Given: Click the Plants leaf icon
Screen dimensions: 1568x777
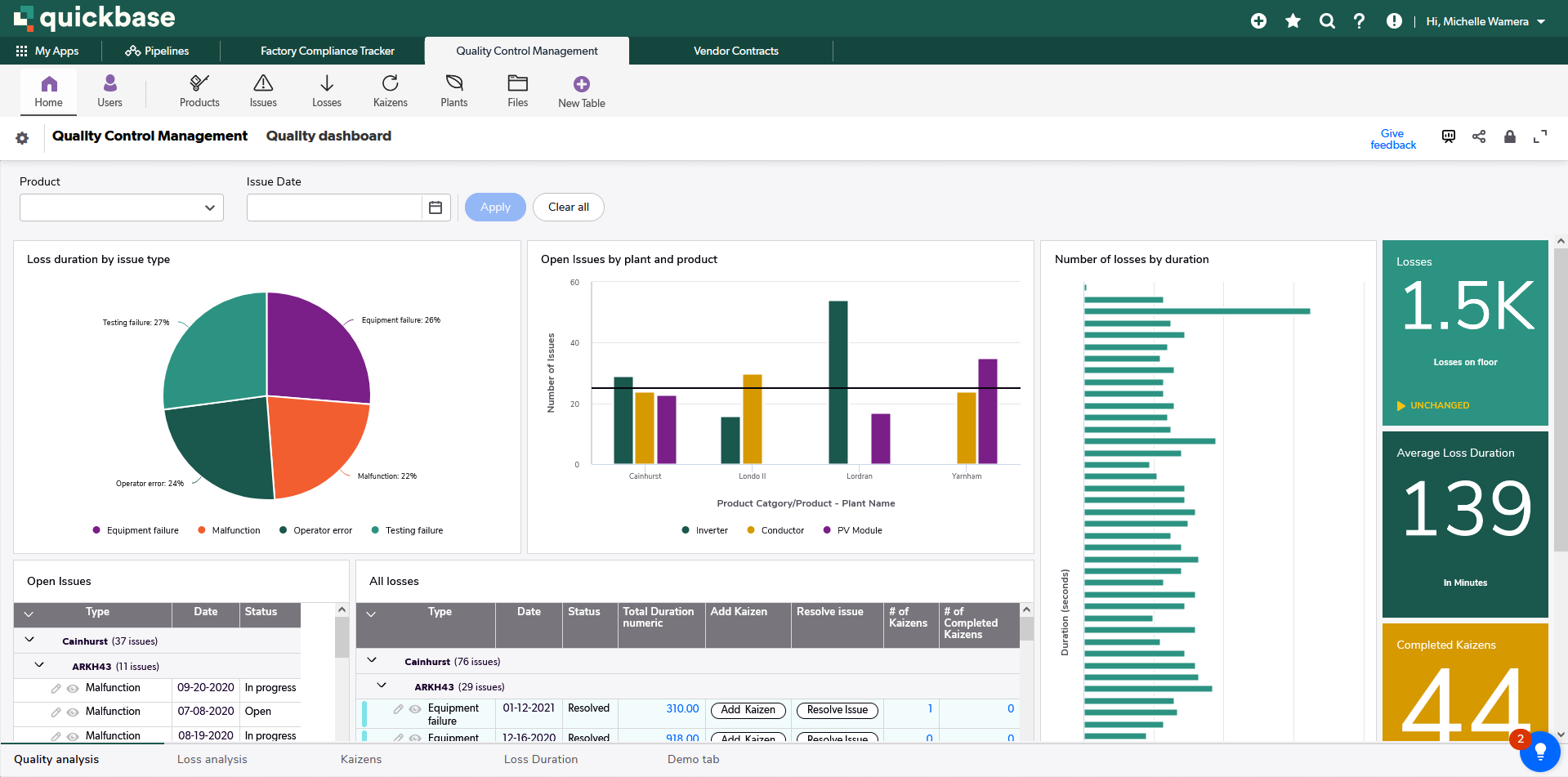Looking at the screenshot, I should coord(453,83).
